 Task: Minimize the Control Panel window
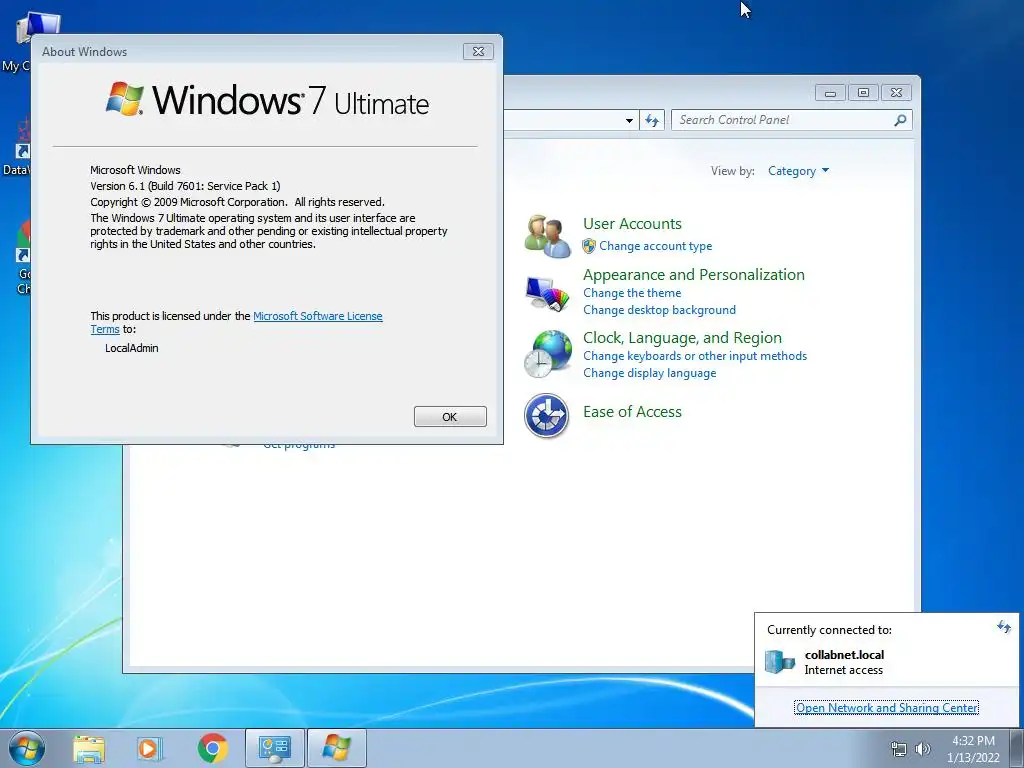pos(830,93)
